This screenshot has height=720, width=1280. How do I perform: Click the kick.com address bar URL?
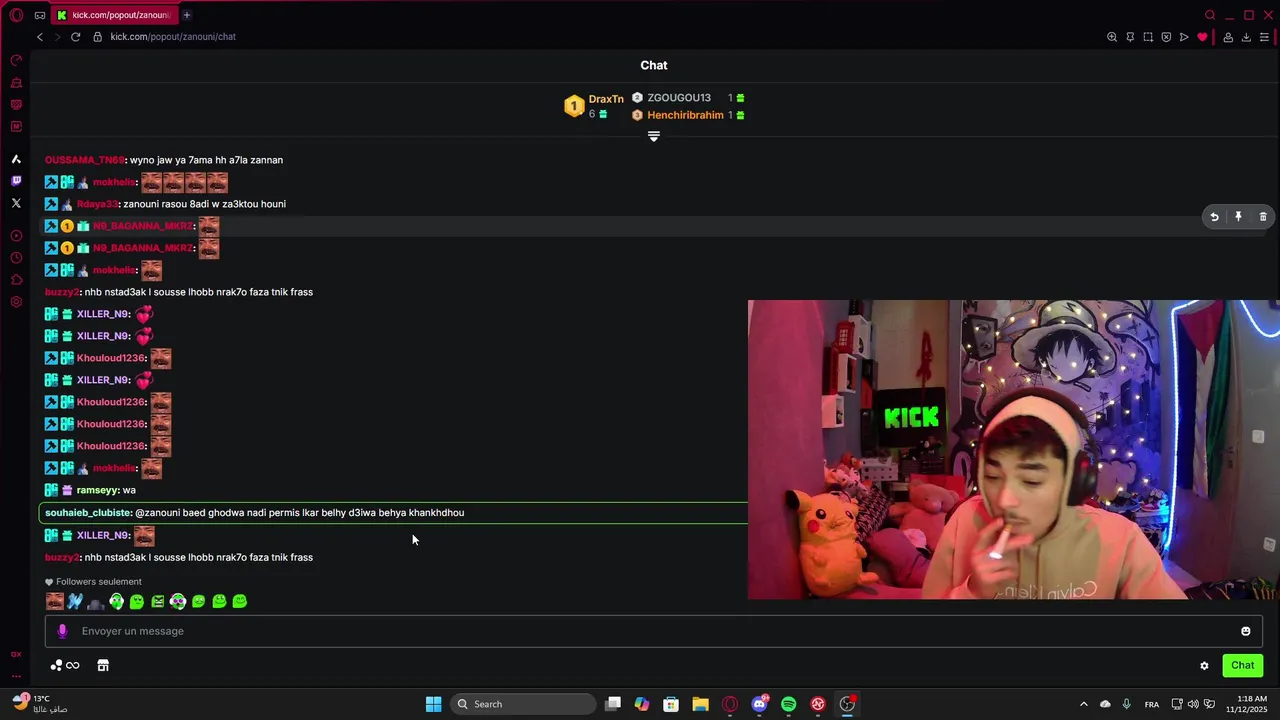[x=173, y=37]
